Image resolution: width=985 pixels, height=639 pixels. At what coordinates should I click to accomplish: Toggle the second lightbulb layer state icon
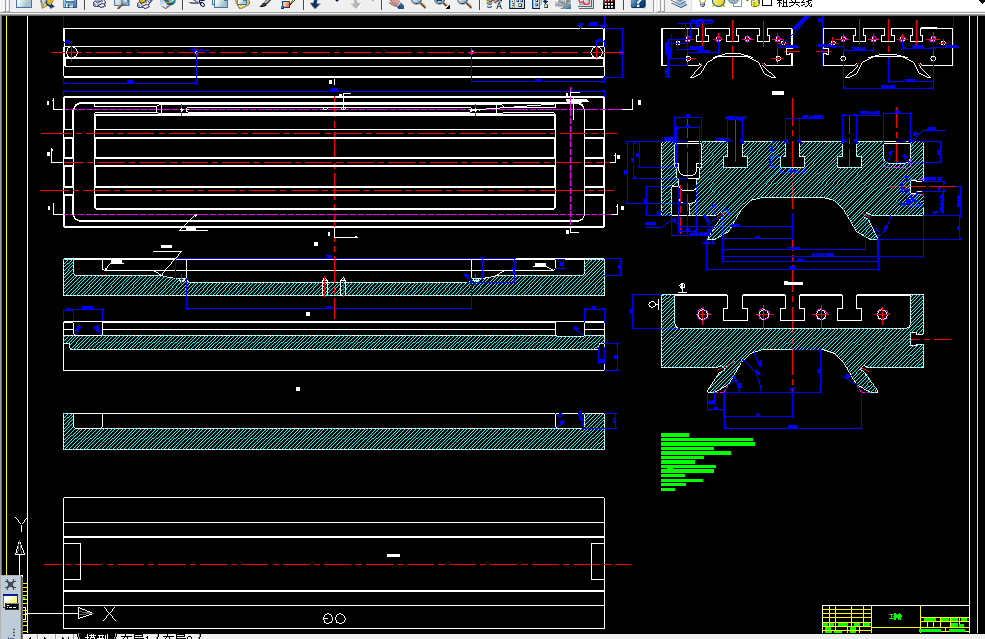718,6
